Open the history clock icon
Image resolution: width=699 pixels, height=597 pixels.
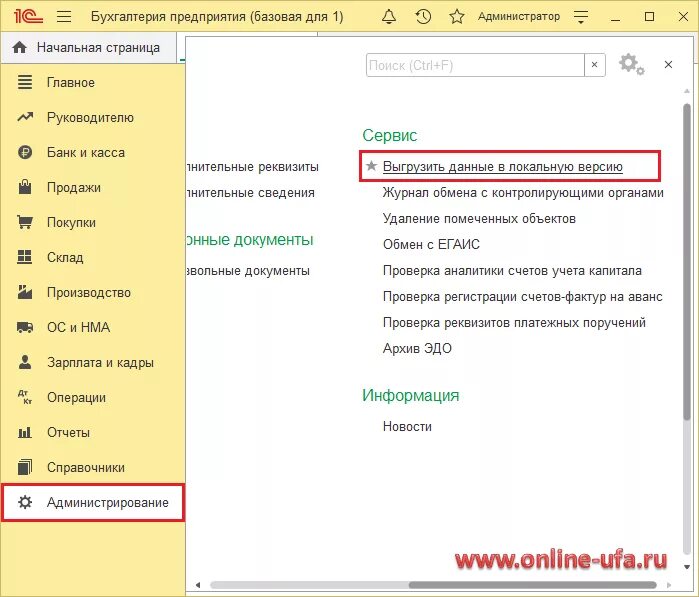click(x=423, y=16)
